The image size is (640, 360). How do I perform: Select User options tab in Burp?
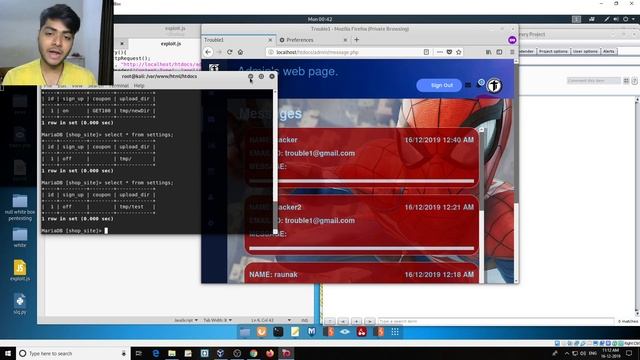[585, 51]
